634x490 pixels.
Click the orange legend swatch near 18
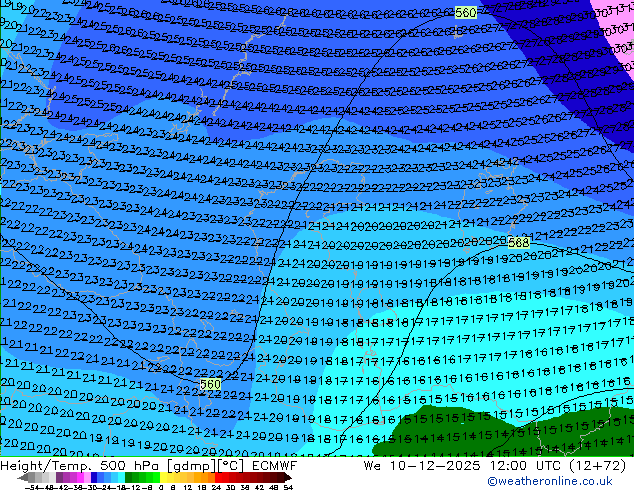pos(205,477)
